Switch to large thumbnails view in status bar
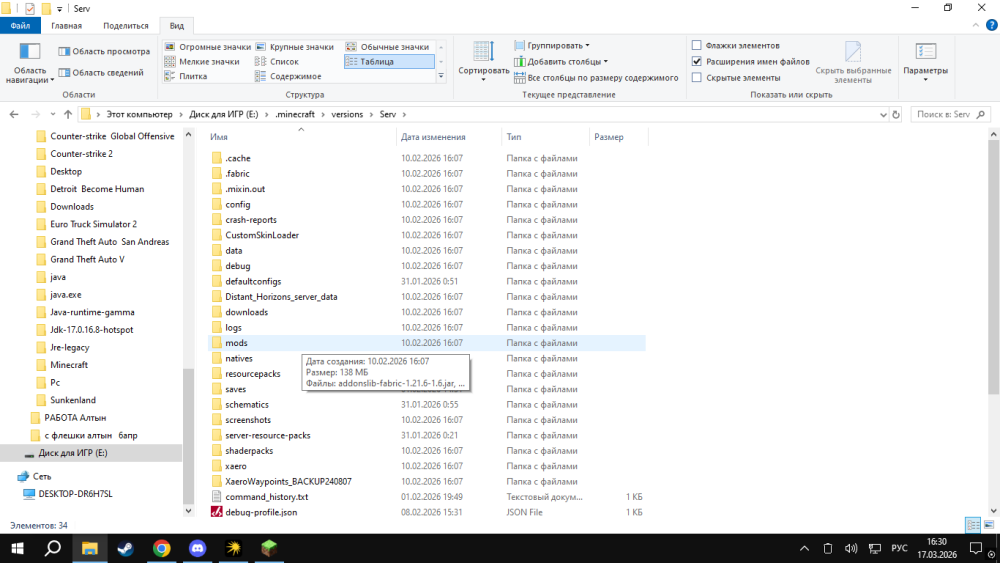This screenshot has height=563, width=1000. pos(989,525)
